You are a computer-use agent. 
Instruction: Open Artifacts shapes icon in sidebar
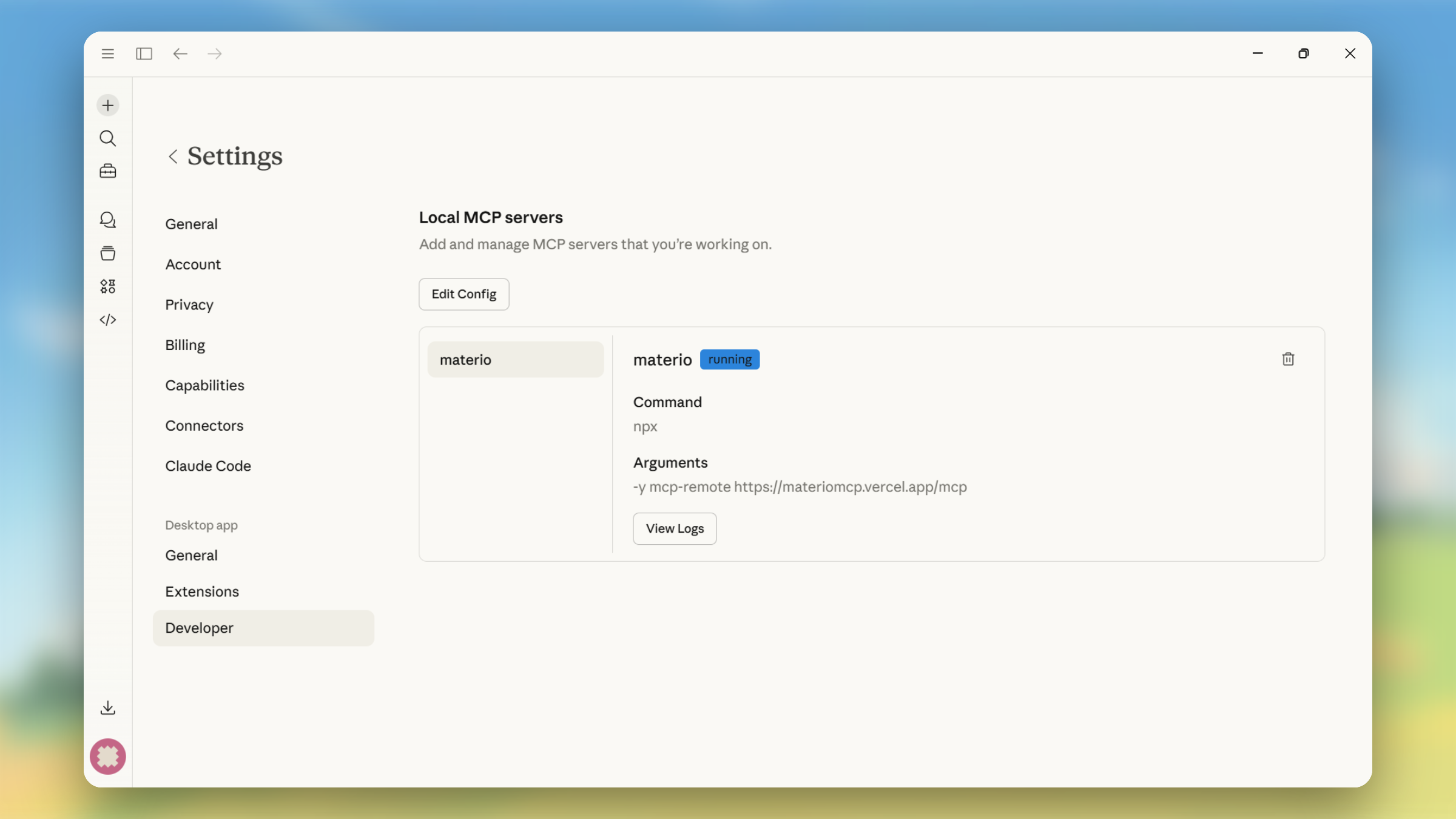click(107, 286)
